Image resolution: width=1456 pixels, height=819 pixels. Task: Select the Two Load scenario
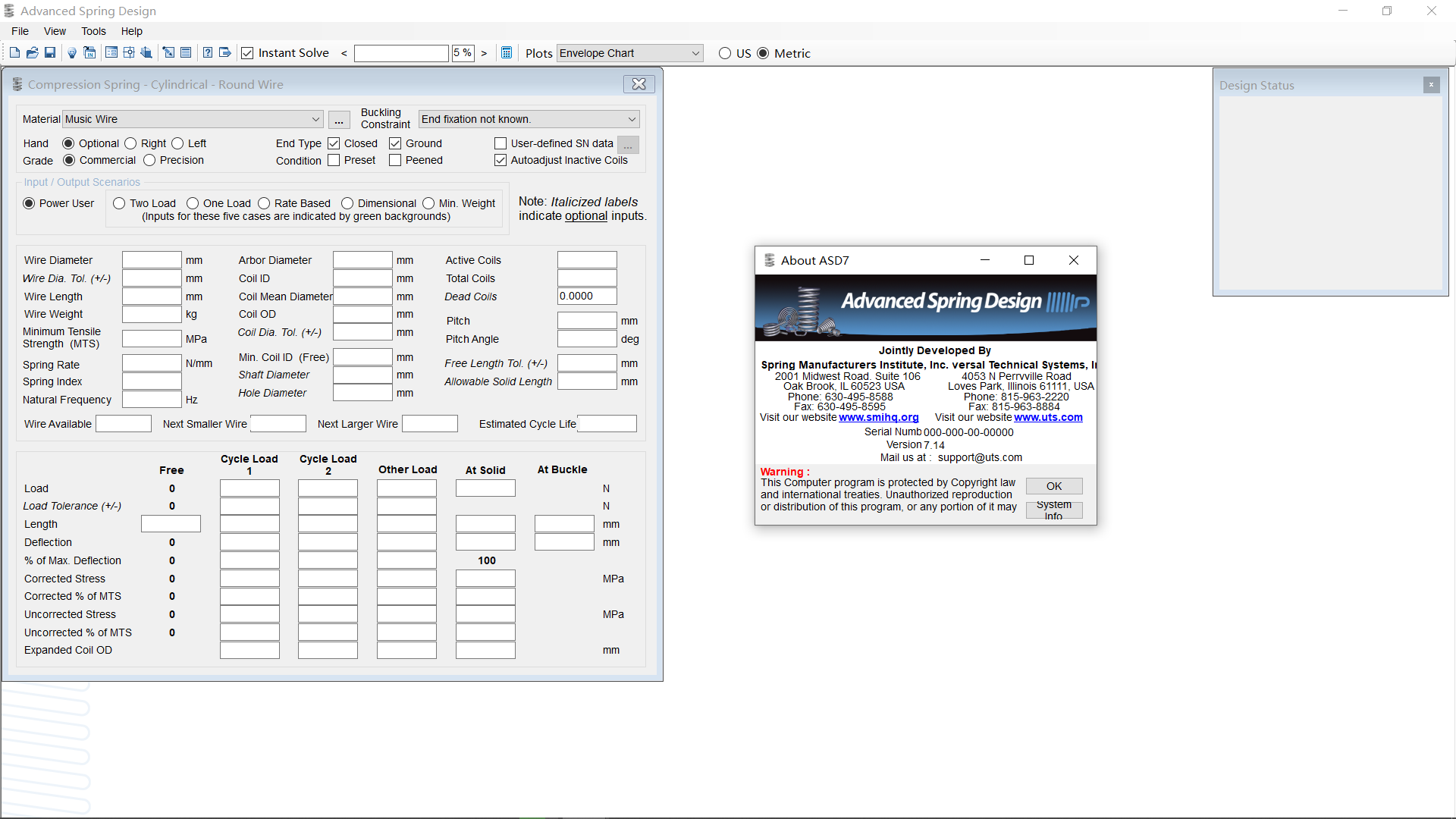click(x=119, y=203)
